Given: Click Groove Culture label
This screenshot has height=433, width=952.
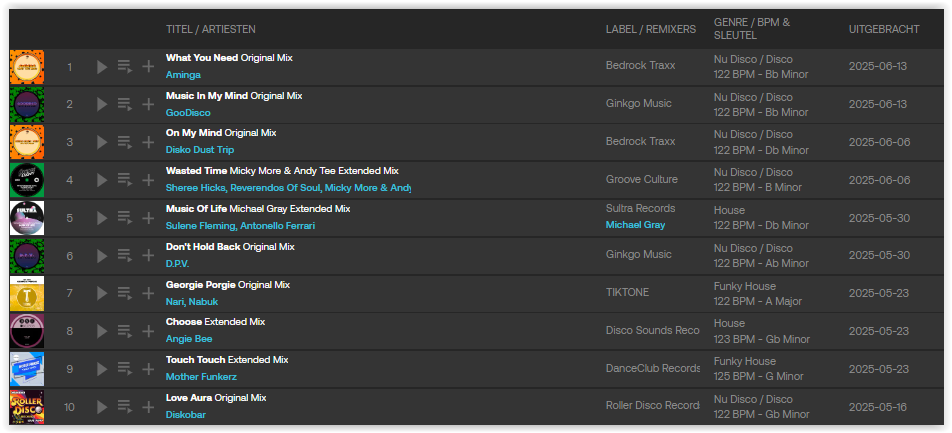Looking at the screenshot, I should [x=641, y=180].
